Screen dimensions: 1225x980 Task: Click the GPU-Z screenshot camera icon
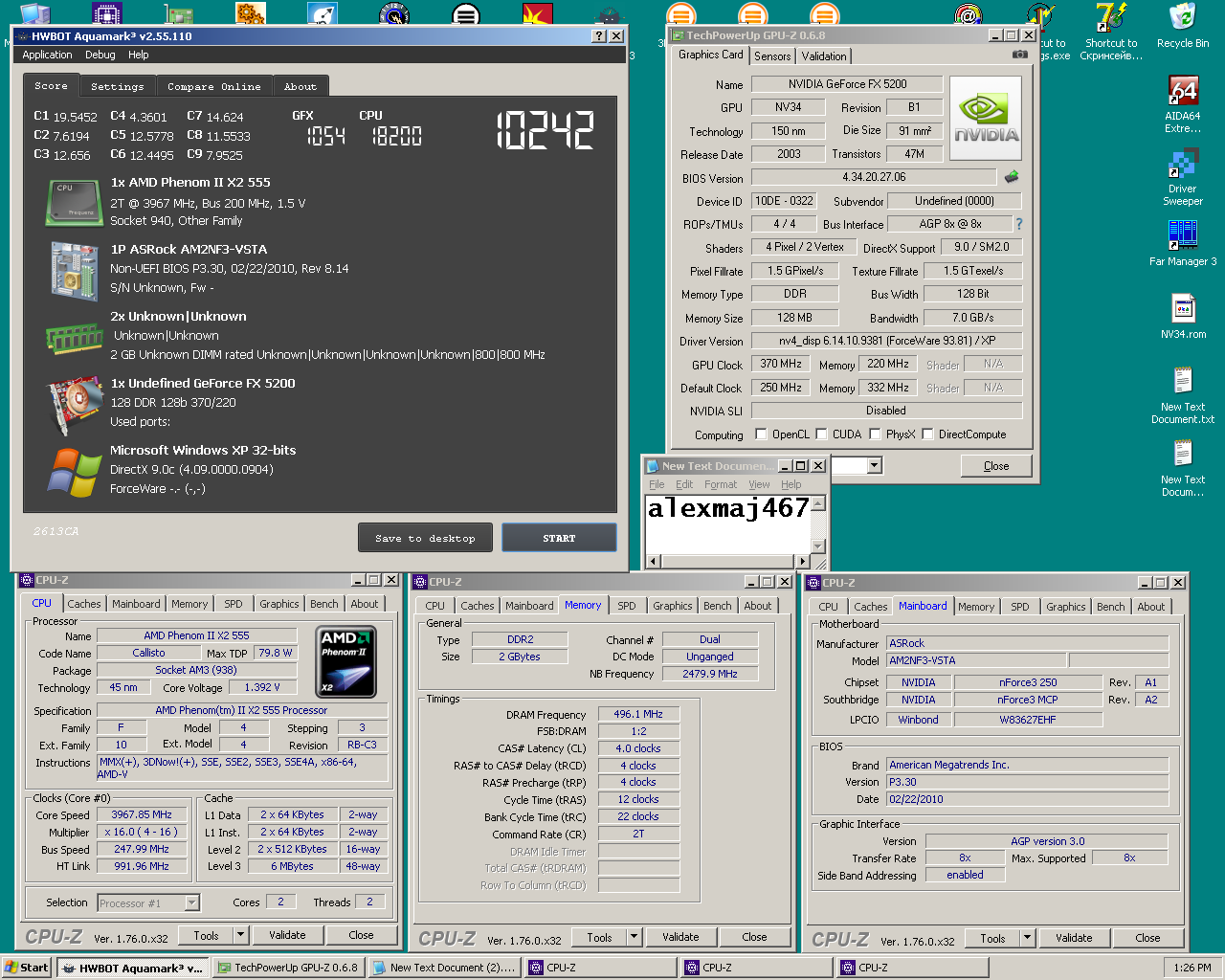pos(1020,55)
